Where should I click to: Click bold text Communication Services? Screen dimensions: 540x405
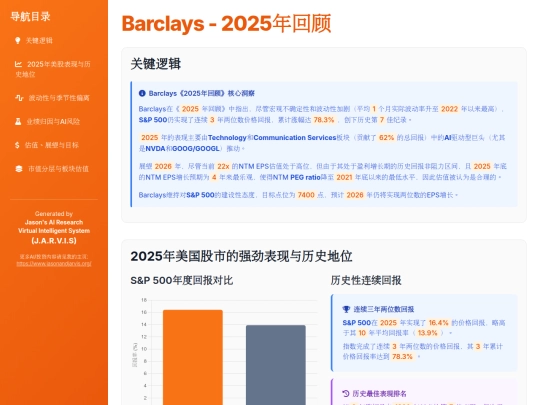[x=295, y=137]
